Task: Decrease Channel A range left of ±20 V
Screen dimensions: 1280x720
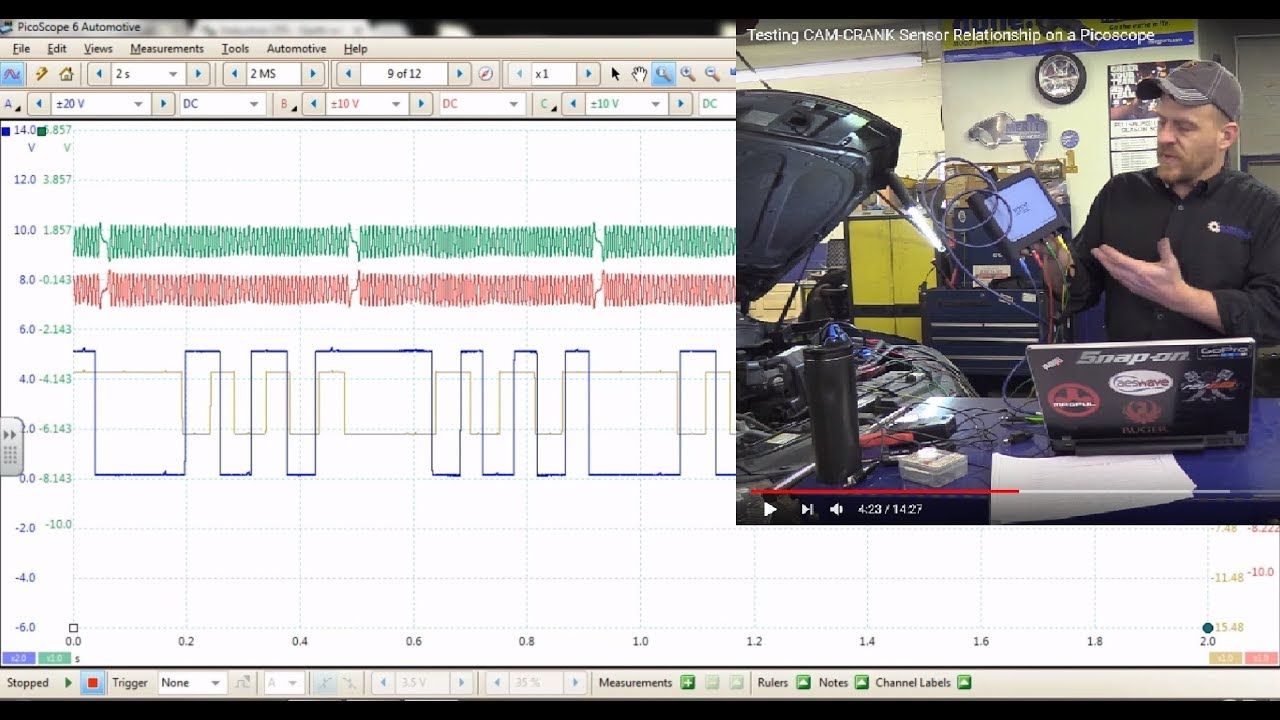Action: coord(38,104)
